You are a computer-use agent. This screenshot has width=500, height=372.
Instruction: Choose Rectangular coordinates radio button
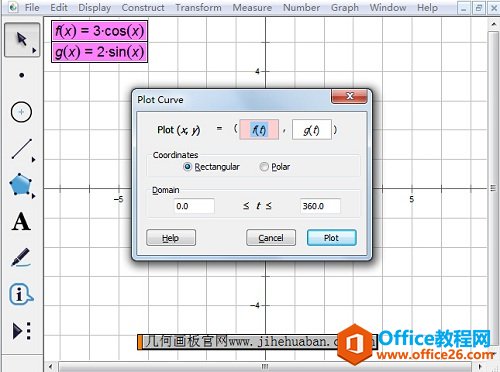click(188, 167)
